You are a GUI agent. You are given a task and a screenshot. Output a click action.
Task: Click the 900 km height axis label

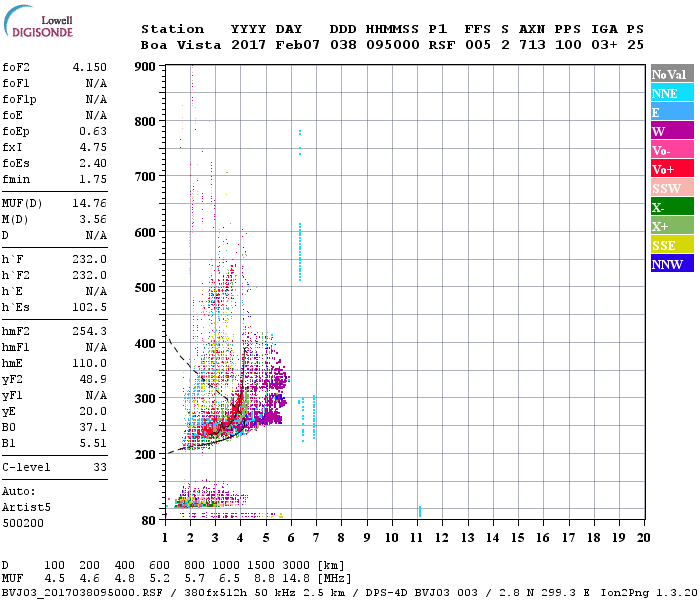(x=146, y=67)
